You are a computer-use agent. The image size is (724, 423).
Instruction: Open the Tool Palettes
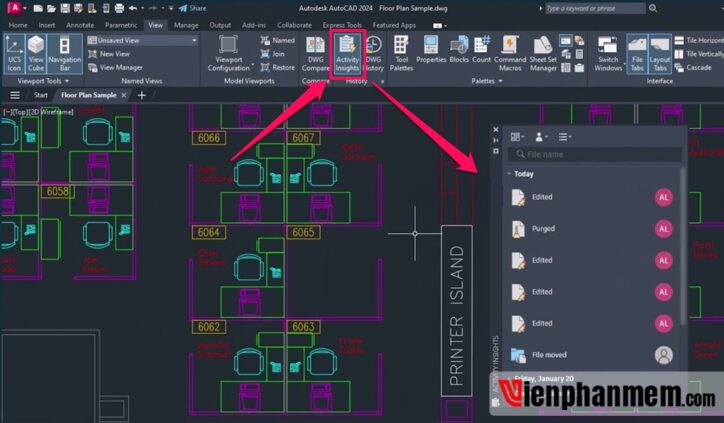(401, 54)
